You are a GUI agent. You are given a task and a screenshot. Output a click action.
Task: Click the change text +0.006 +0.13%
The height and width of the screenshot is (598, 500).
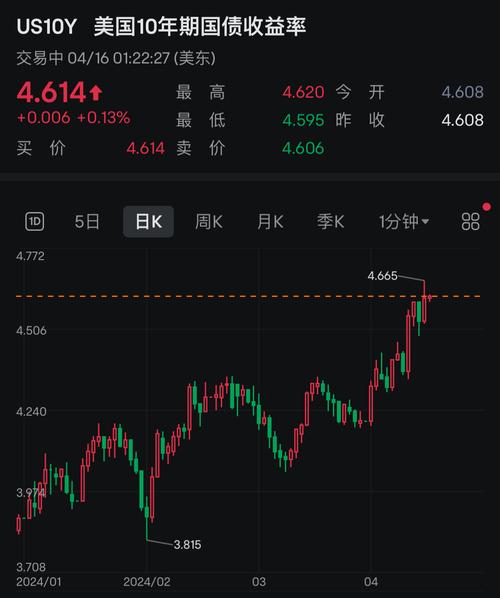[74, 118]
